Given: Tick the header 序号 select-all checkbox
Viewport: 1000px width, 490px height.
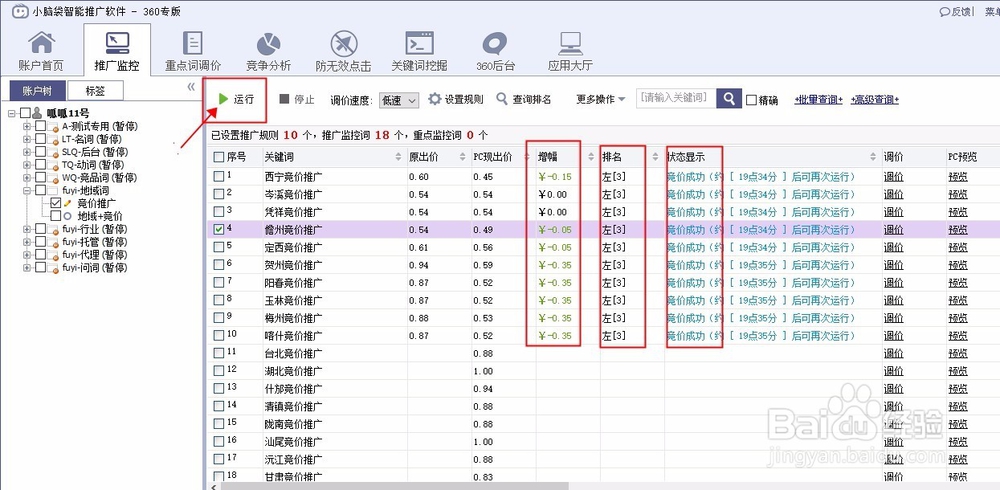Looking at the screenshot, I should point(219,157).
